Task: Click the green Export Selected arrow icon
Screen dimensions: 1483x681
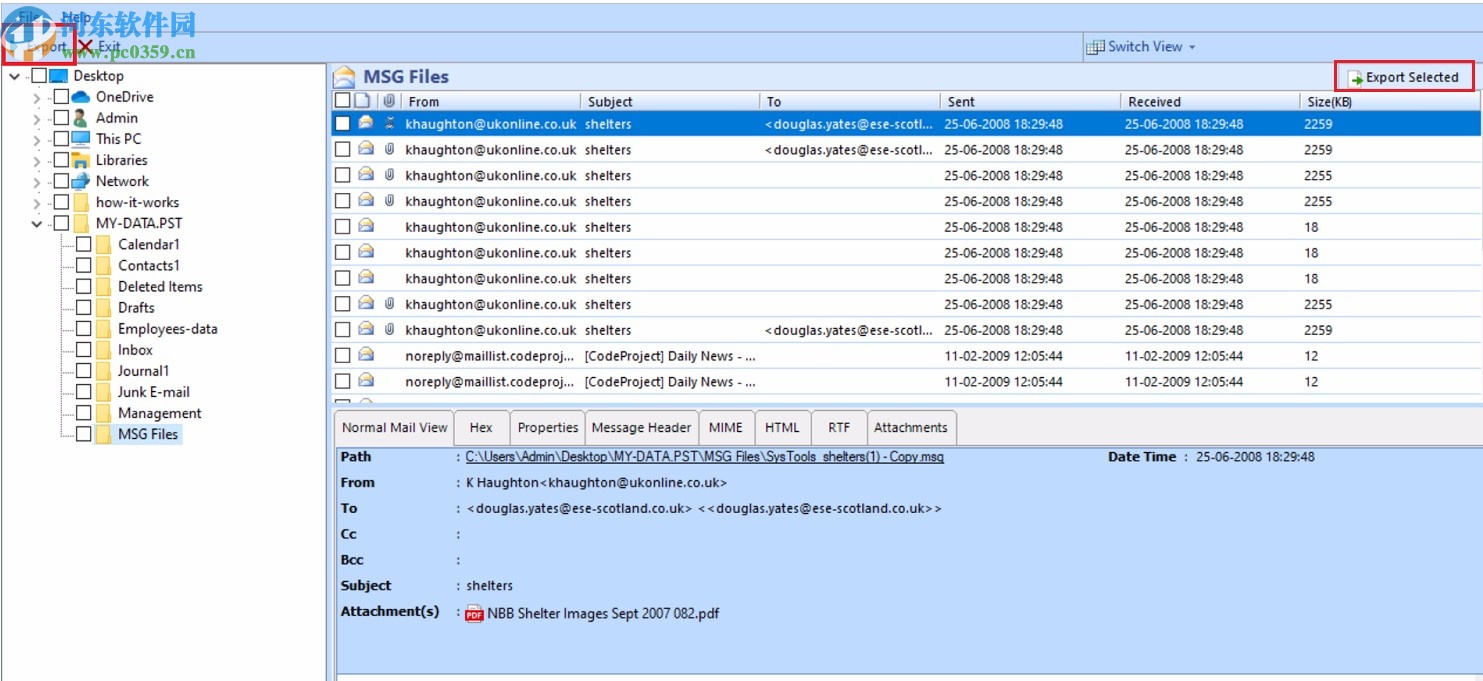Action: tap(1353, 77)
